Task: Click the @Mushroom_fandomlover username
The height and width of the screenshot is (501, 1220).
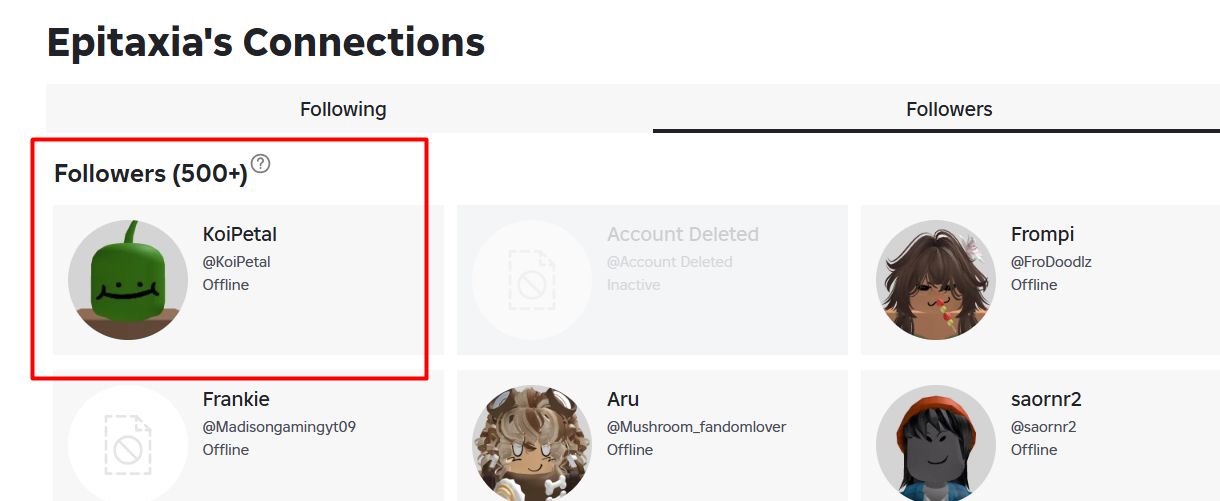Action: 697,427
